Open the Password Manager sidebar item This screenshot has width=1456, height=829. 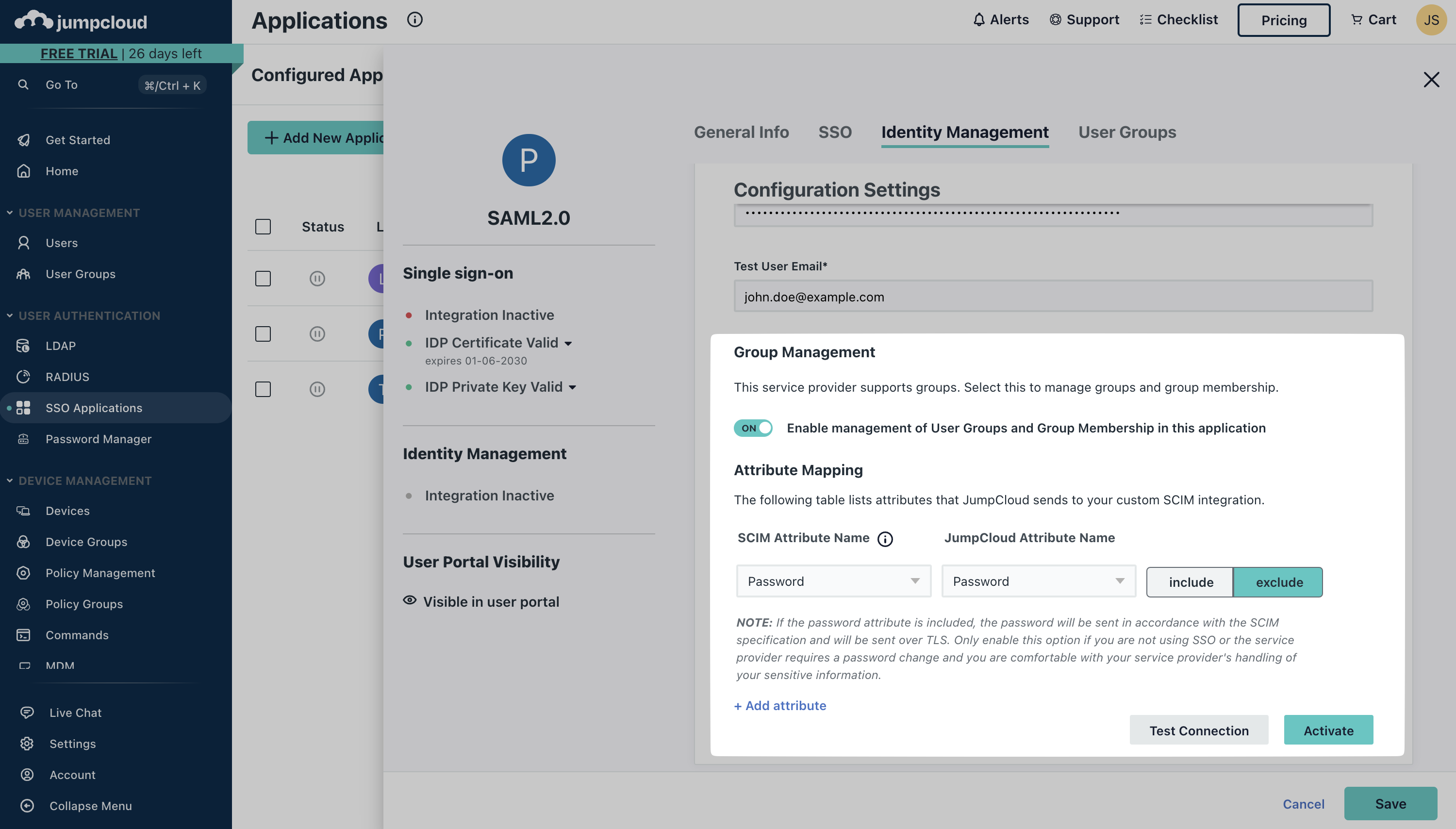98,438
